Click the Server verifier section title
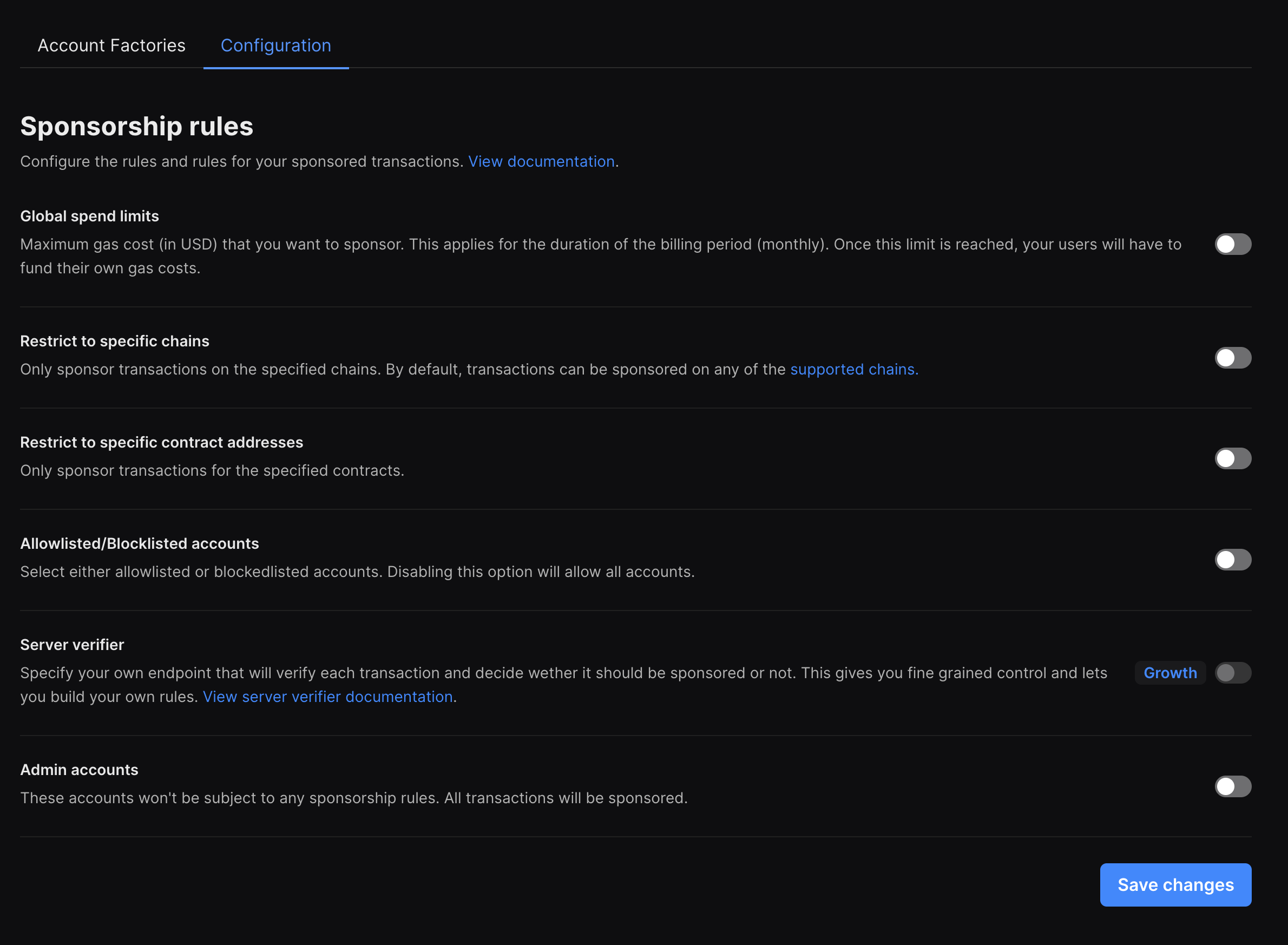 [72, 645]
